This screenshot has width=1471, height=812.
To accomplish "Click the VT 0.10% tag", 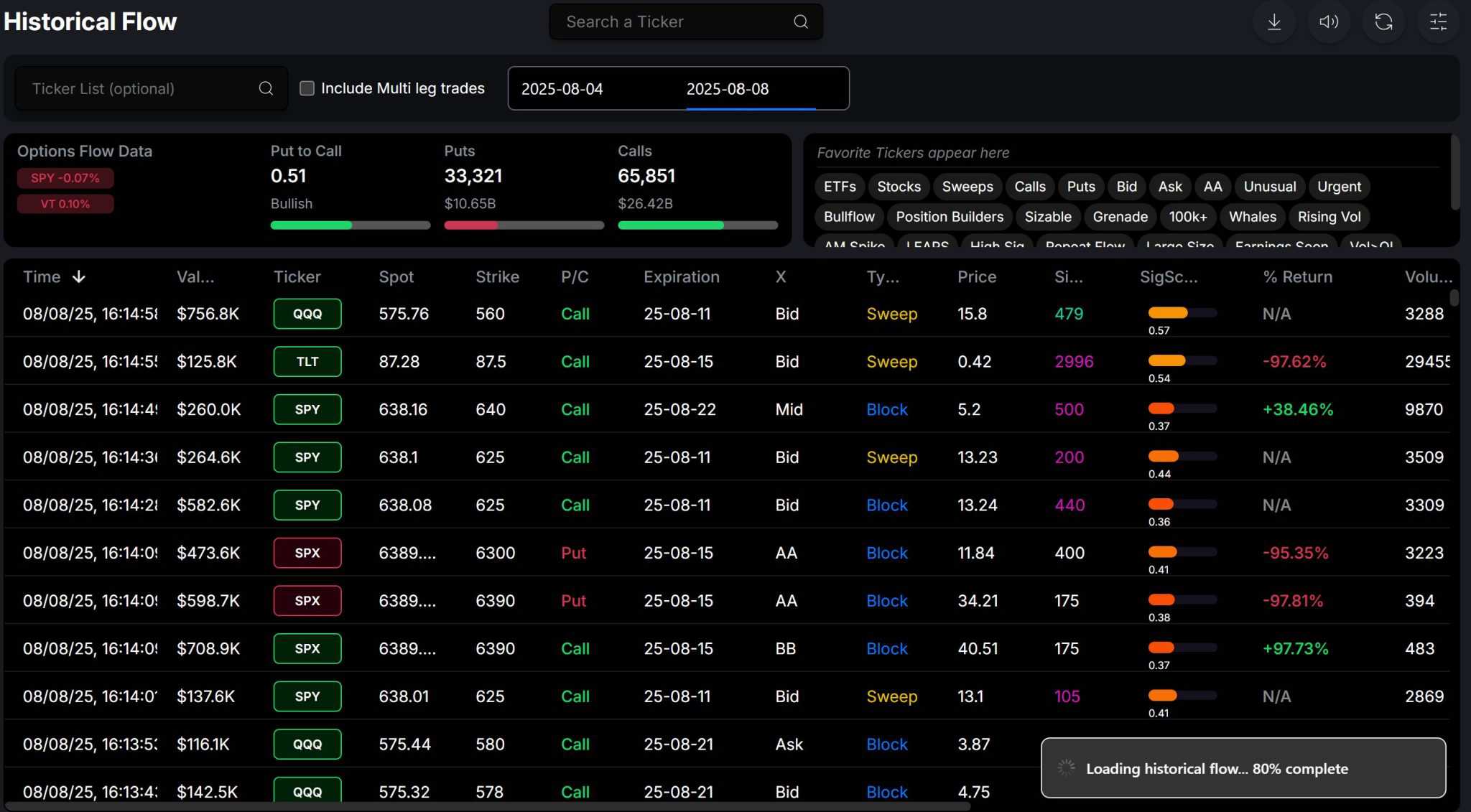I will tap(65, 204).
